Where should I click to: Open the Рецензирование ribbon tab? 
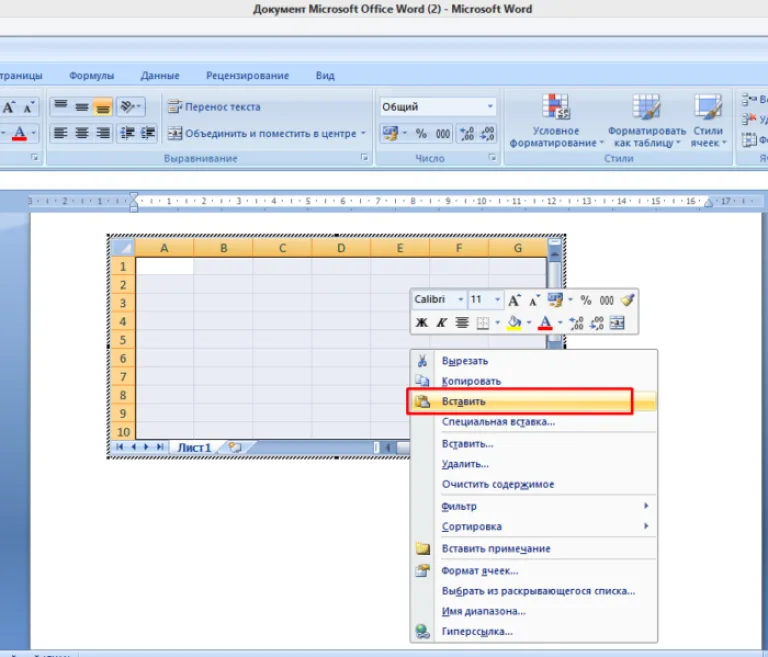tap(247, 75)
